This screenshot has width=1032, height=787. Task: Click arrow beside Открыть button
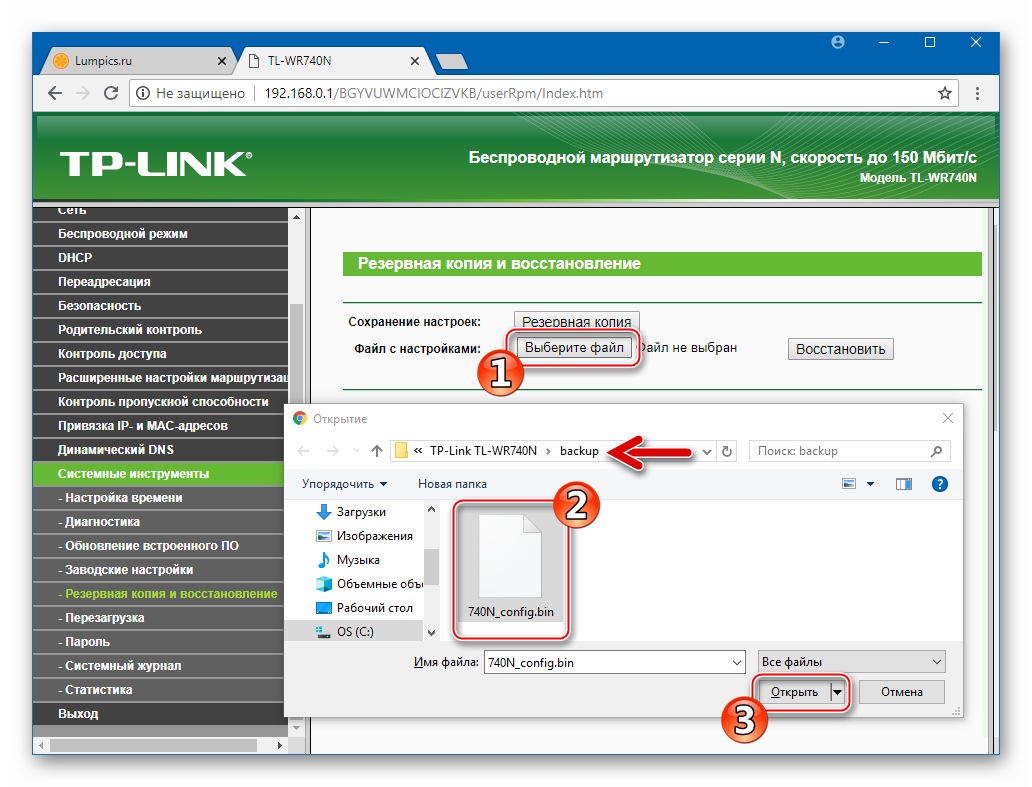pos(837,692)
